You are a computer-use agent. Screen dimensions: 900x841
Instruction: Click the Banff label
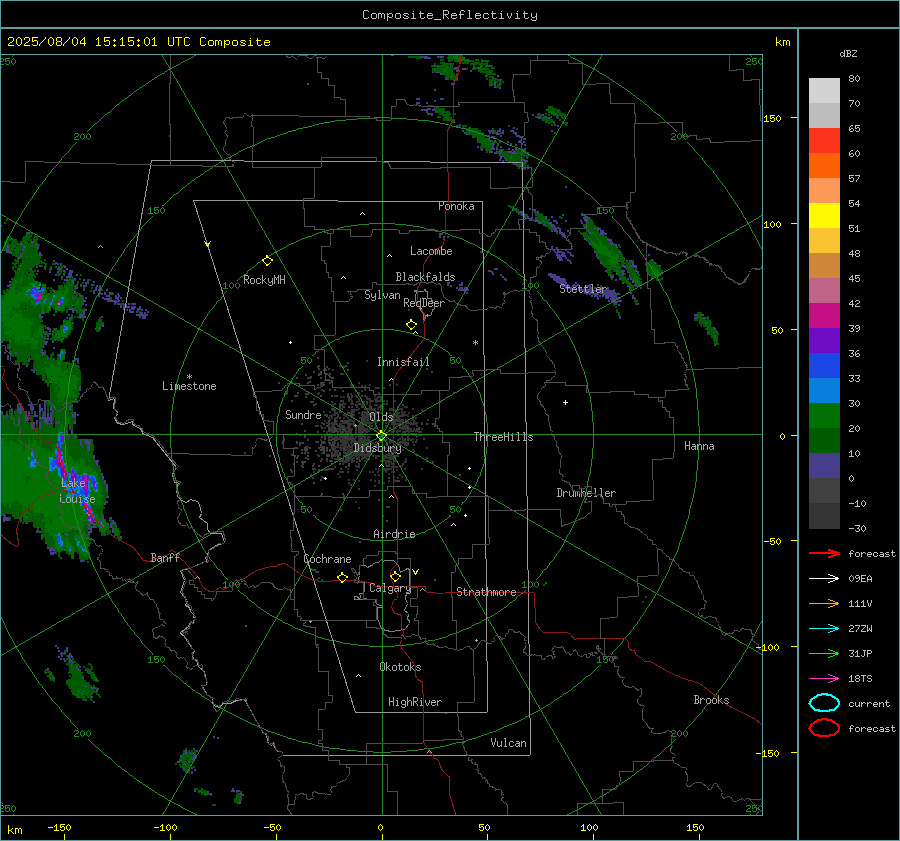click(165, 557)
